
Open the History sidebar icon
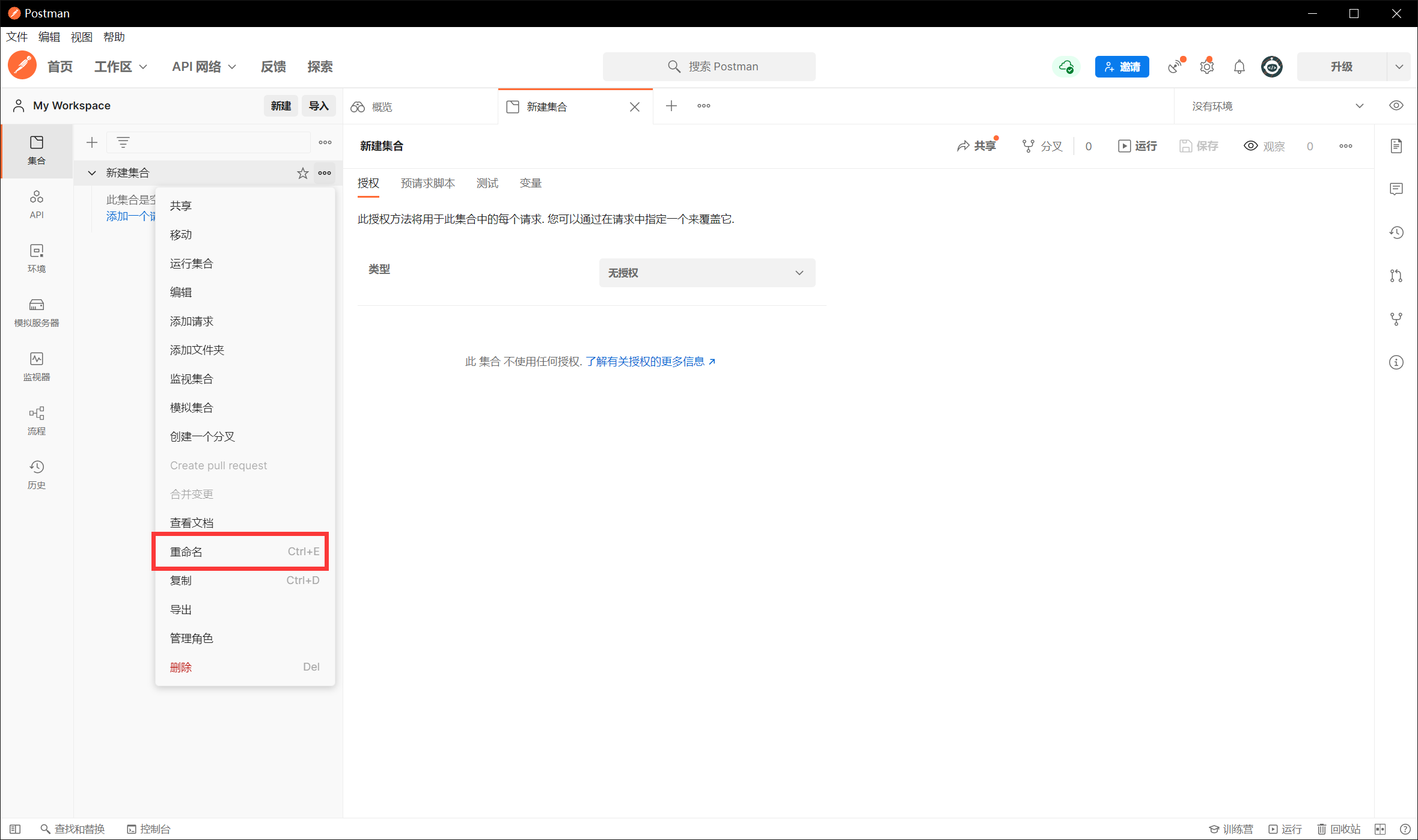click(36, 474)
